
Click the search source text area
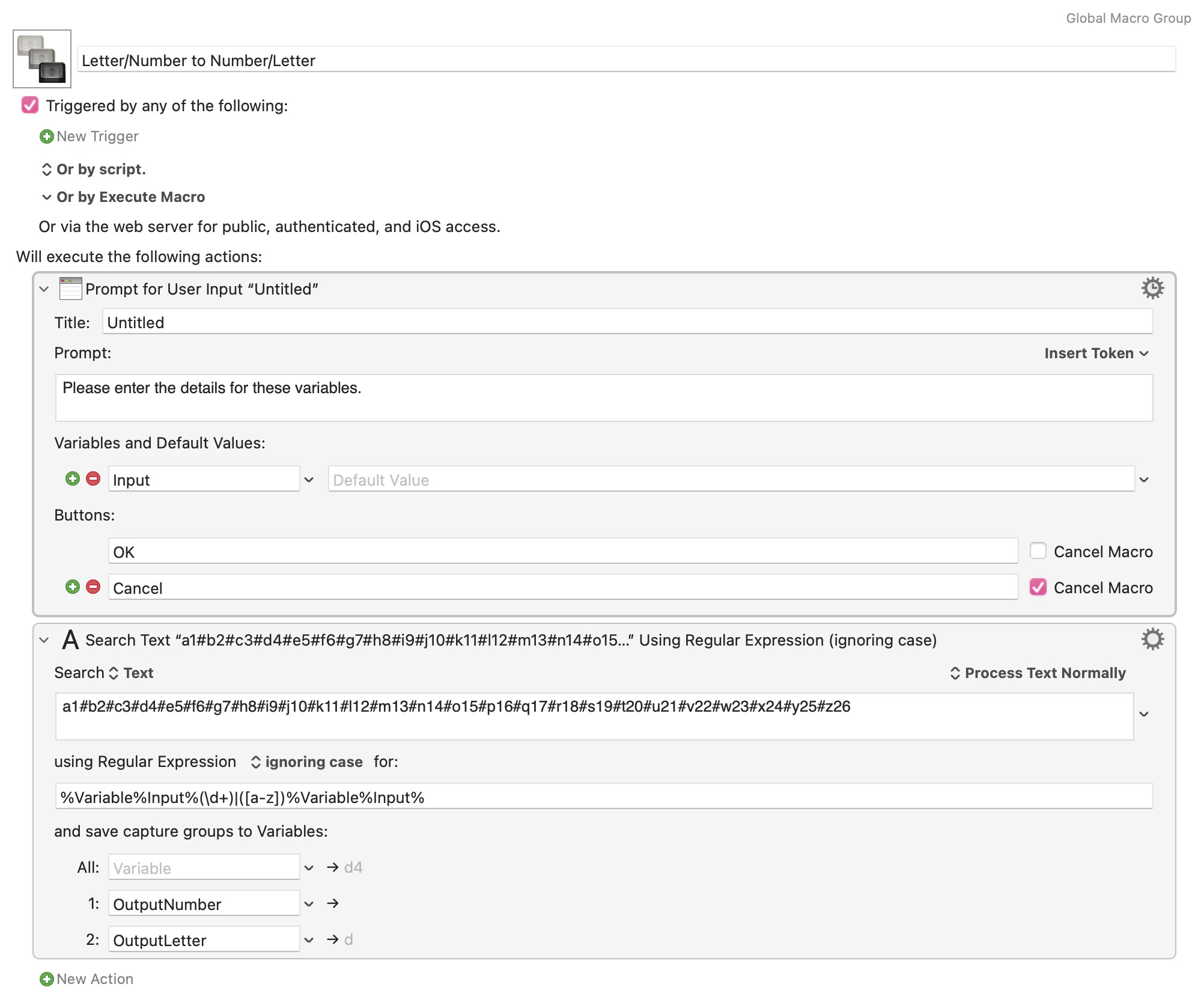click(594, 716)
